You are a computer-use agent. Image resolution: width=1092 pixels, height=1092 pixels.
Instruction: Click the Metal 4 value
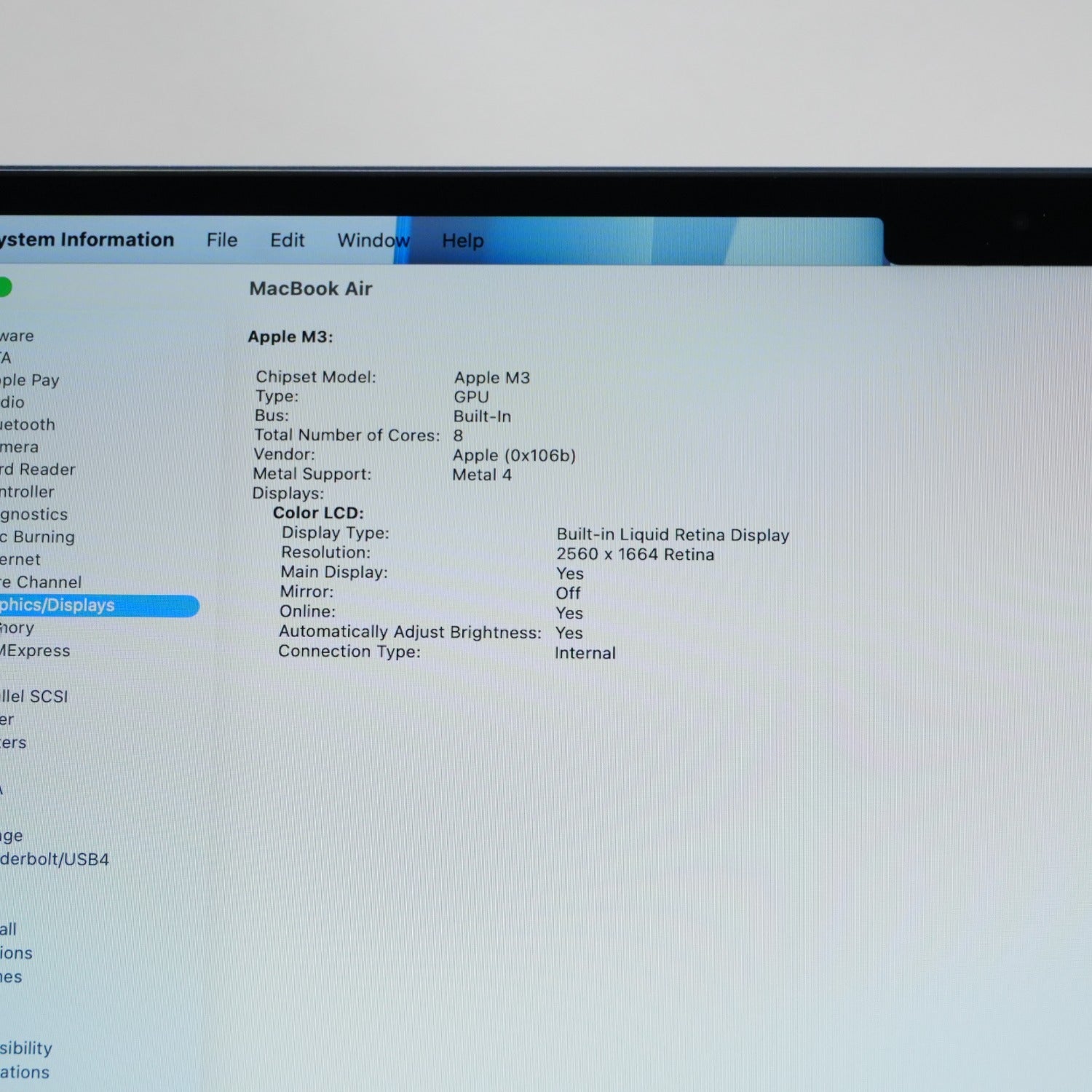click(x=482, y=475)
